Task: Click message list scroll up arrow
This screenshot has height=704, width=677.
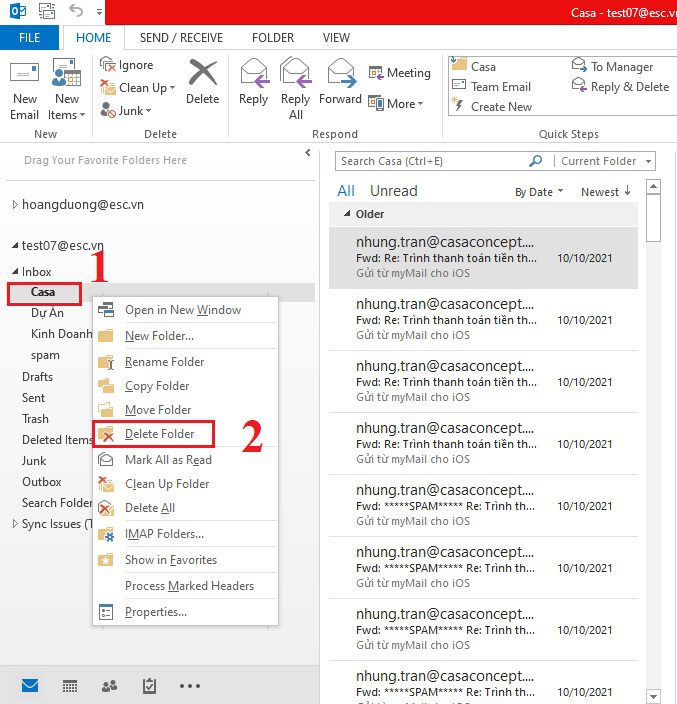Action: click(x=654, y=186)
